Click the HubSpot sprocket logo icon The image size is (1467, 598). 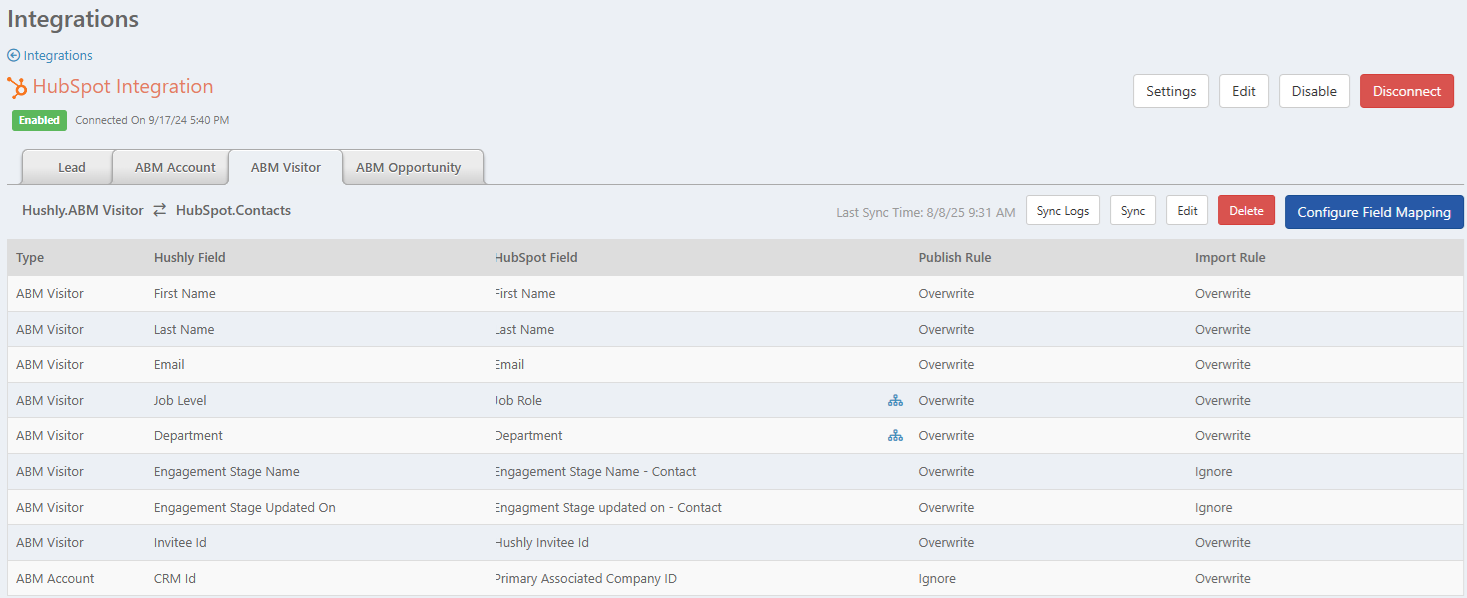point(17,87)
